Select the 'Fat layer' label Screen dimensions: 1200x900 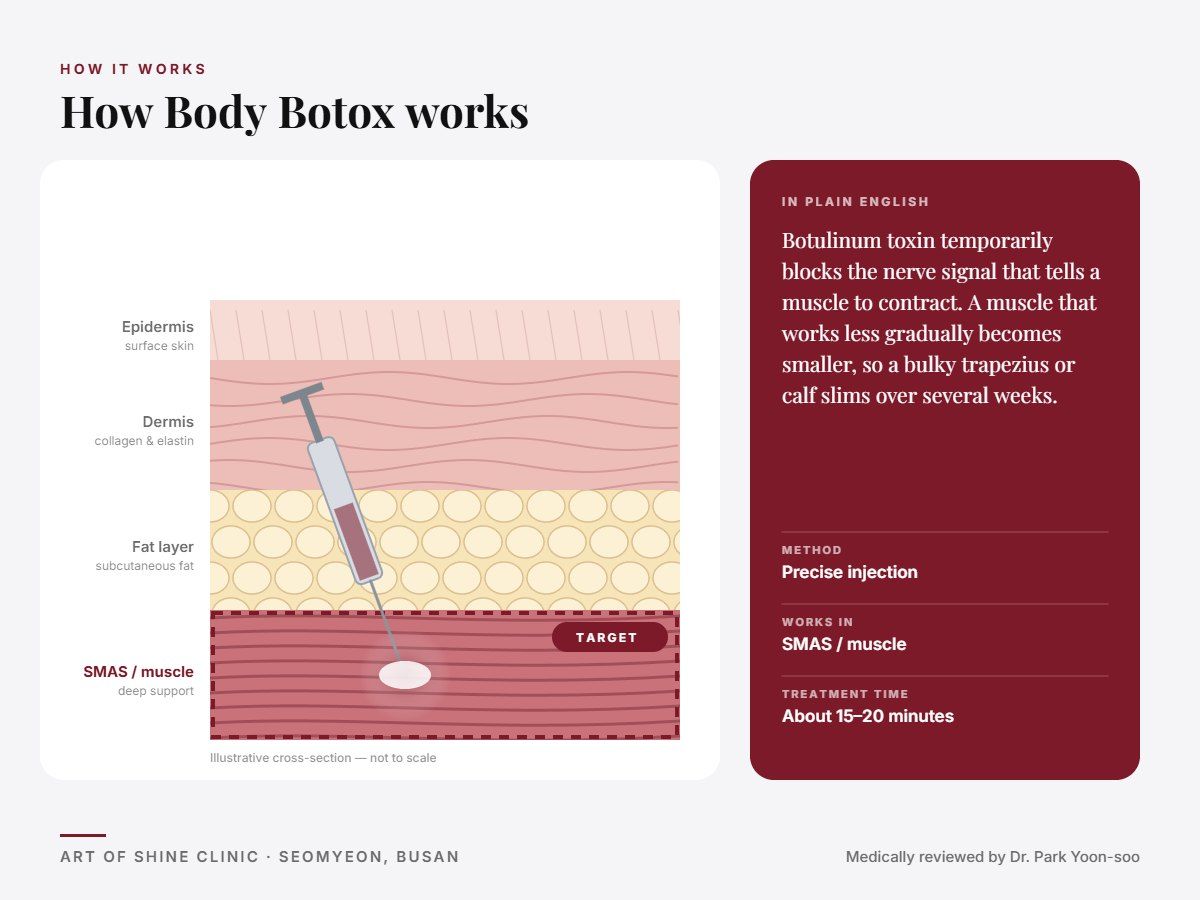pos(163,547)
